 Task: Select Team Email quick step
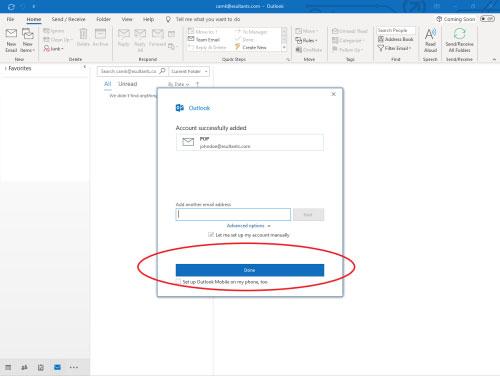tap(204, 40)
